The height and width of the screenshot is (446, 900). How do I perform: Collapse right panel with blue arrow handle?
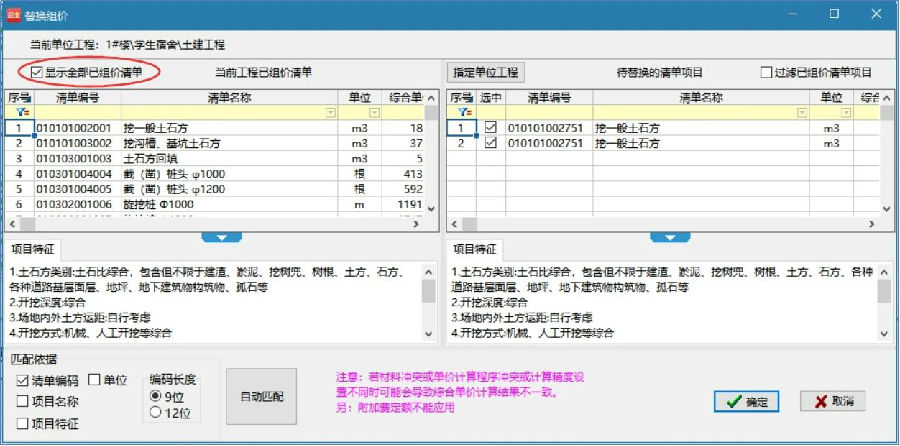click(x=662, y=237)
